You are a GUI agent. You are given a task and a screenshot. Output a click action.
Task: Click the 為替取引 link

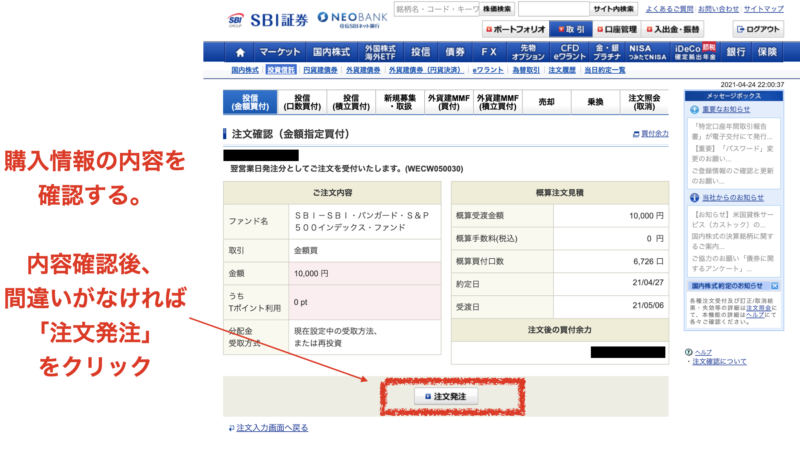tap(526, 70)
